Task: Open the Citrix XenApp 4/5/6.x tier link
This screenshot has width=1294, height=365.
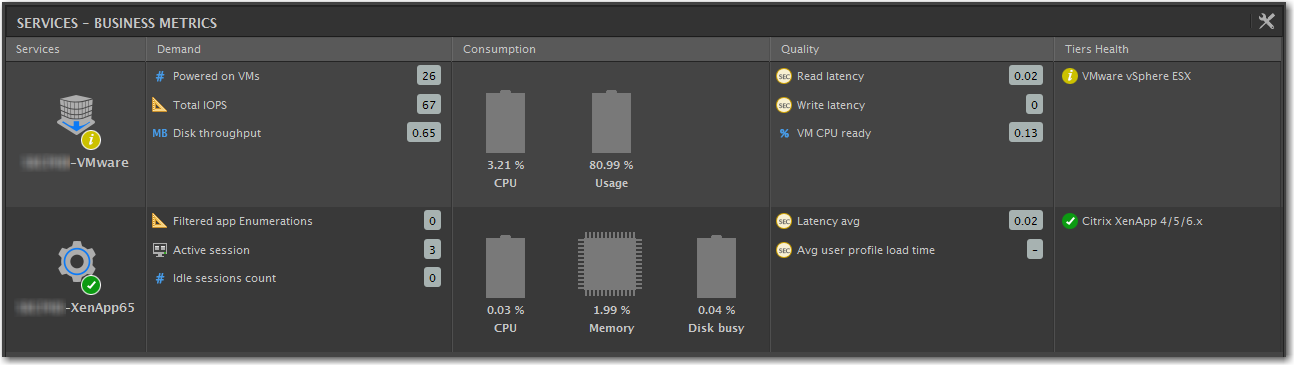Action: [x=1142, y=221]
